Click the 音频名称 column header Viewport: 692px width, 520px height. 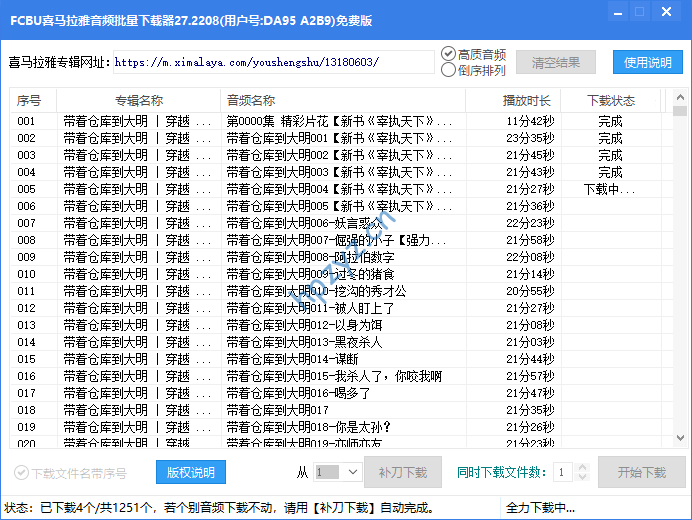[x=250, y=101]
